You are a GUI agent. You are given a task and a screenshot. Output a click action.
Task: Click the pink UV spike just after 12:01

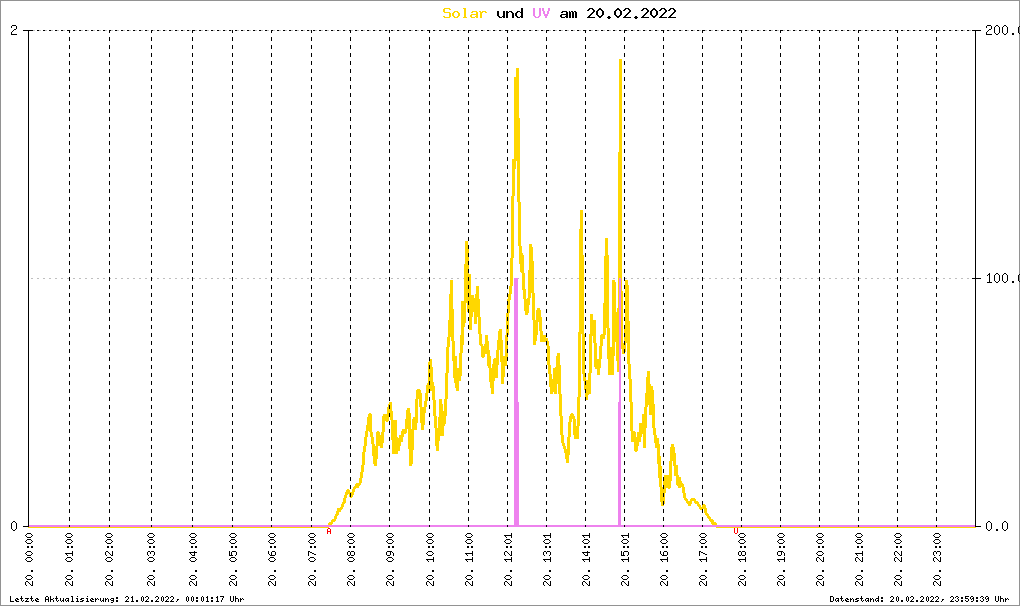point(517,402)
